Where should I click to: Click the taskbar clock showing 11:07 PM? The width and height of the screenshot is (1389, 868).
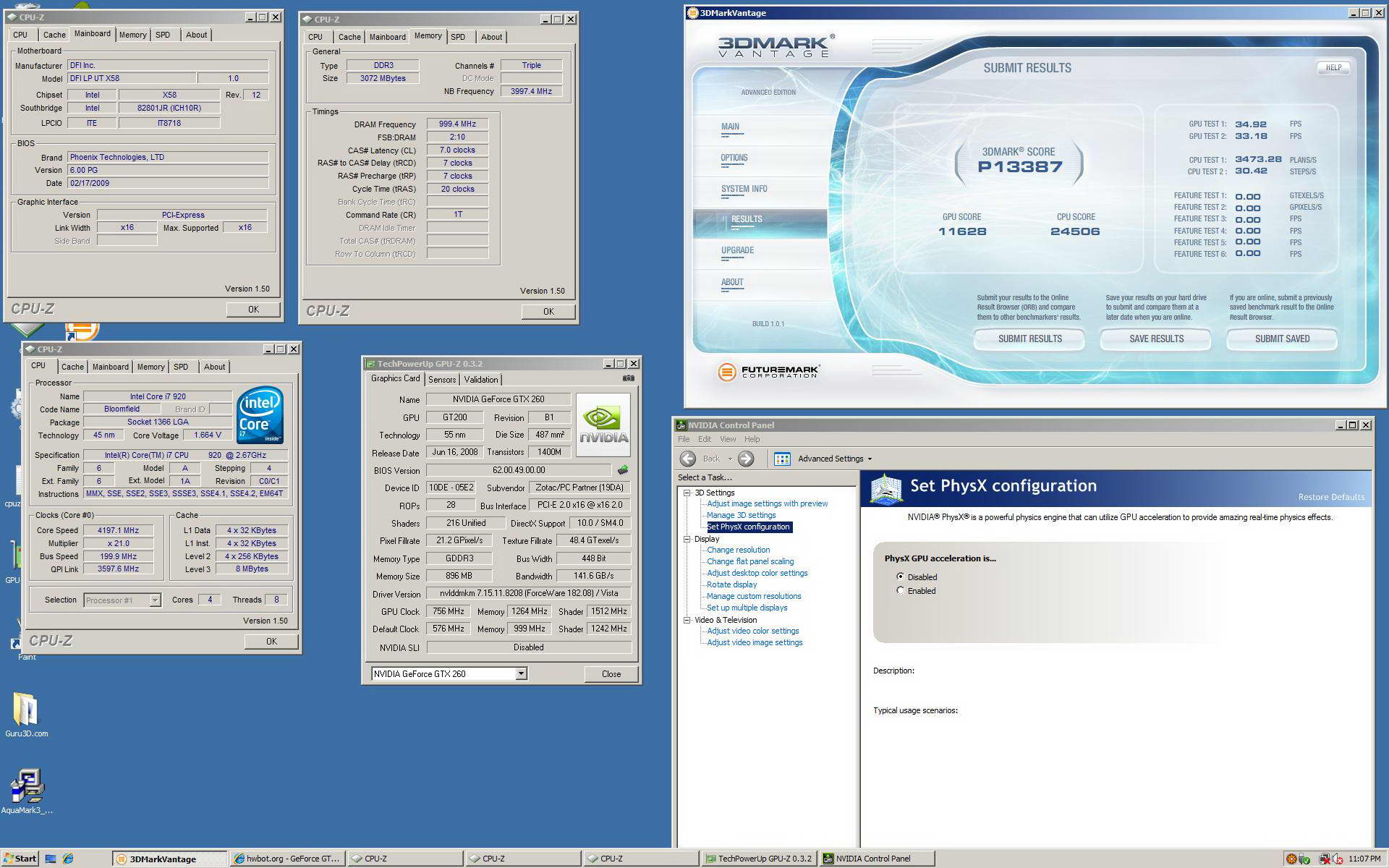[x=1364, y=859]
